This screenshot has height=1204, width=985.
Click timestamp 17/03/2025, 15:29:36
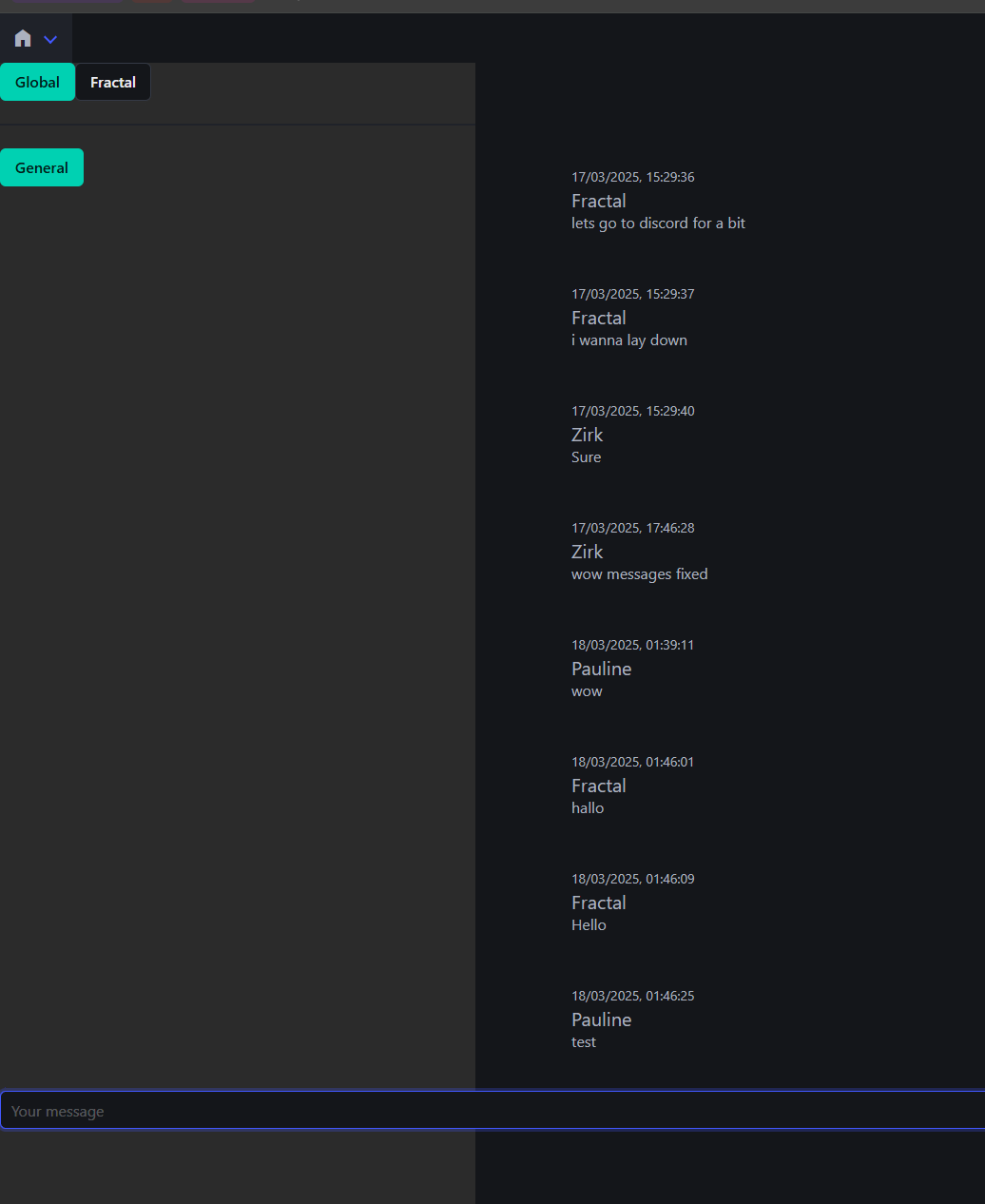[x=632, y=177]
